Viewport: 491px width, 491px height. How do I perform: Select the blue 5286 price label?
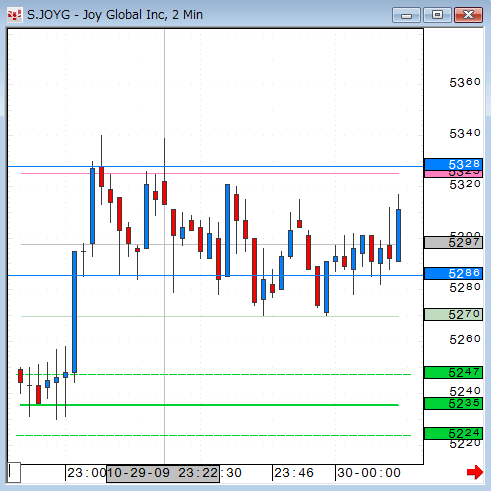point(453,273)
